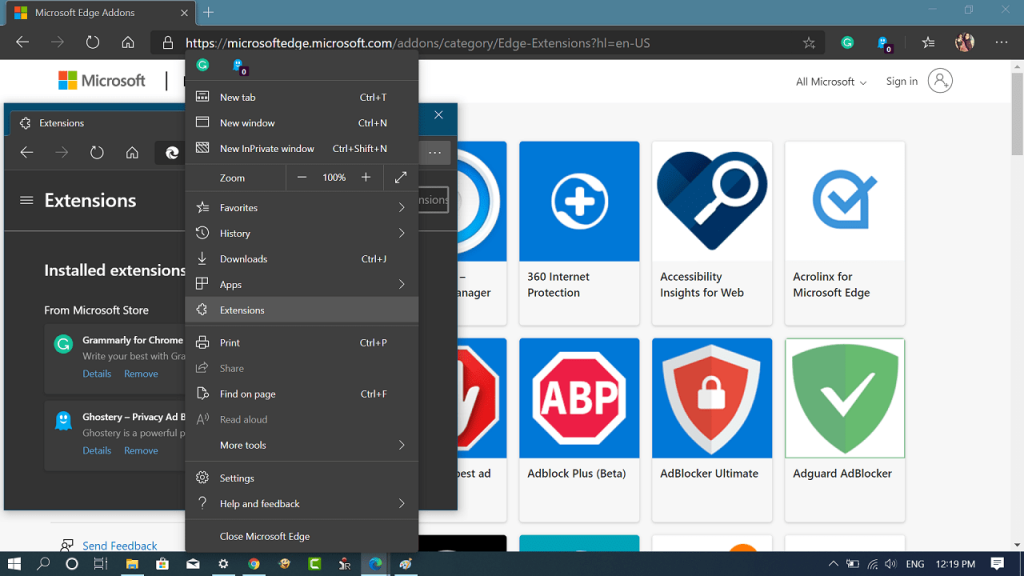Click the Grammarly icon at top of menu
The image size is (1024, 576).
coord(203,65)
